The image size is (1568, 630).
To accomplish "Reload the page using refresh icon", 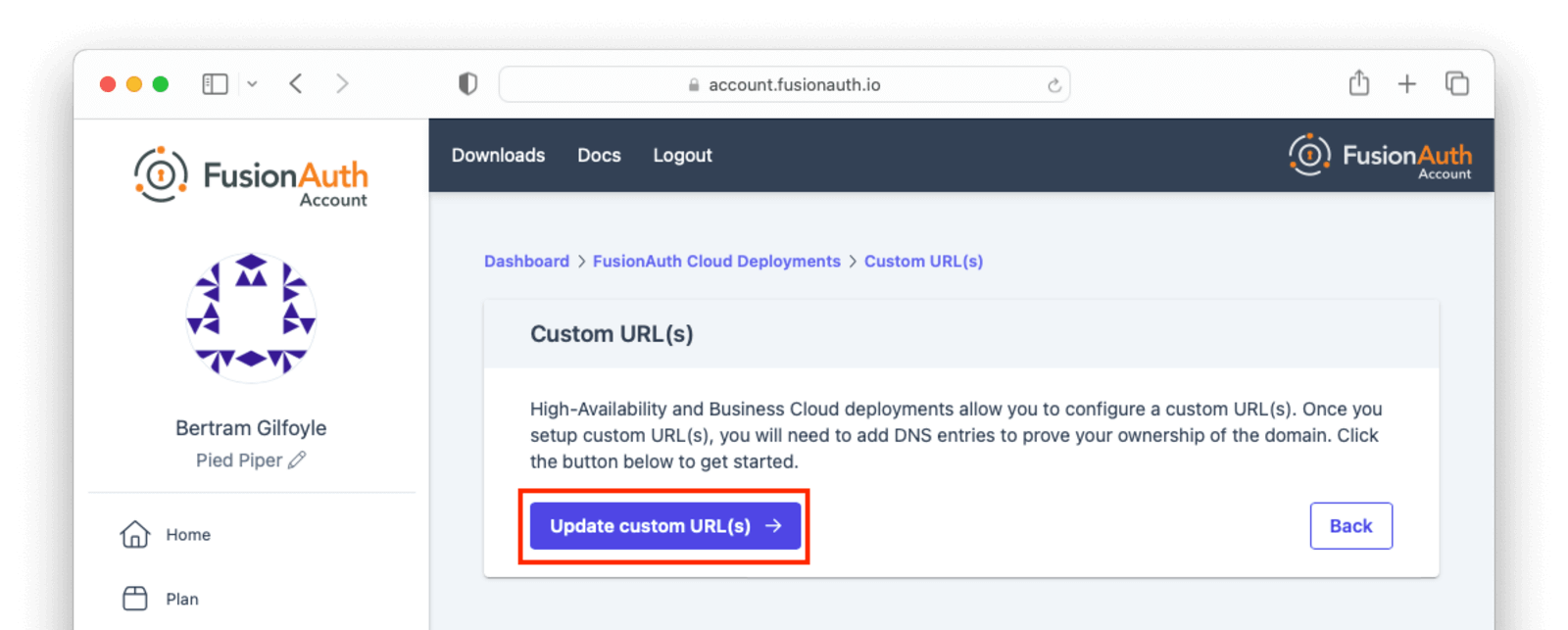I will [x=1053, y=85].
